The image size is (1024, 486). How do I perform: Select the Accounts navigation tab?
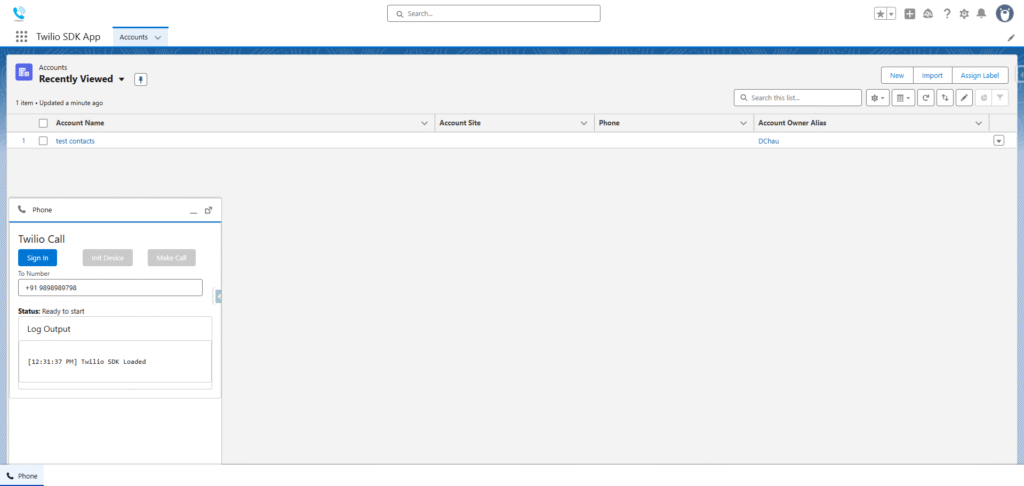[133, 37]
